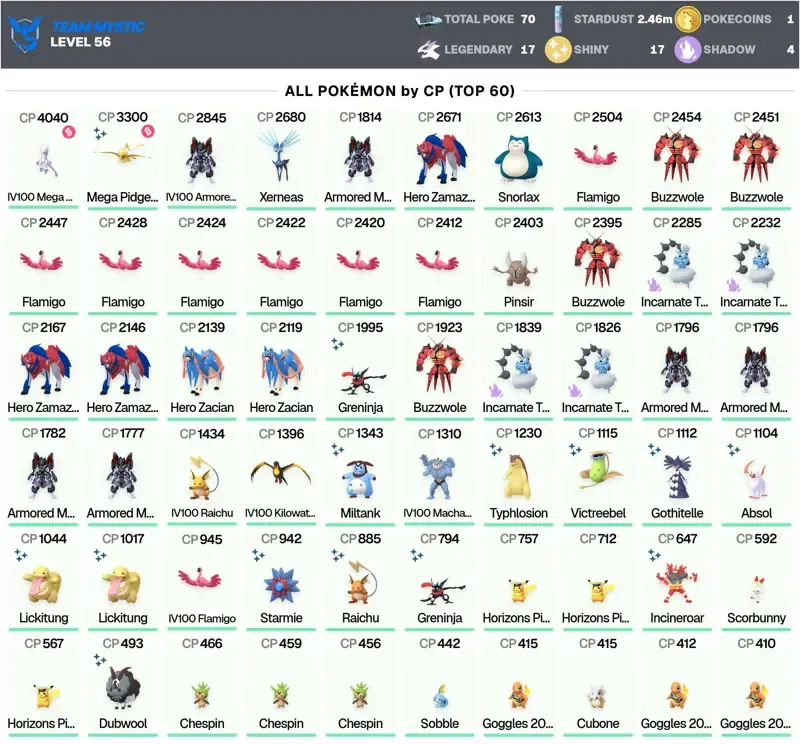This screenshot has height=744, width=800.
Task: Select the Greninja with CP 794
Action: coord(442,591)
